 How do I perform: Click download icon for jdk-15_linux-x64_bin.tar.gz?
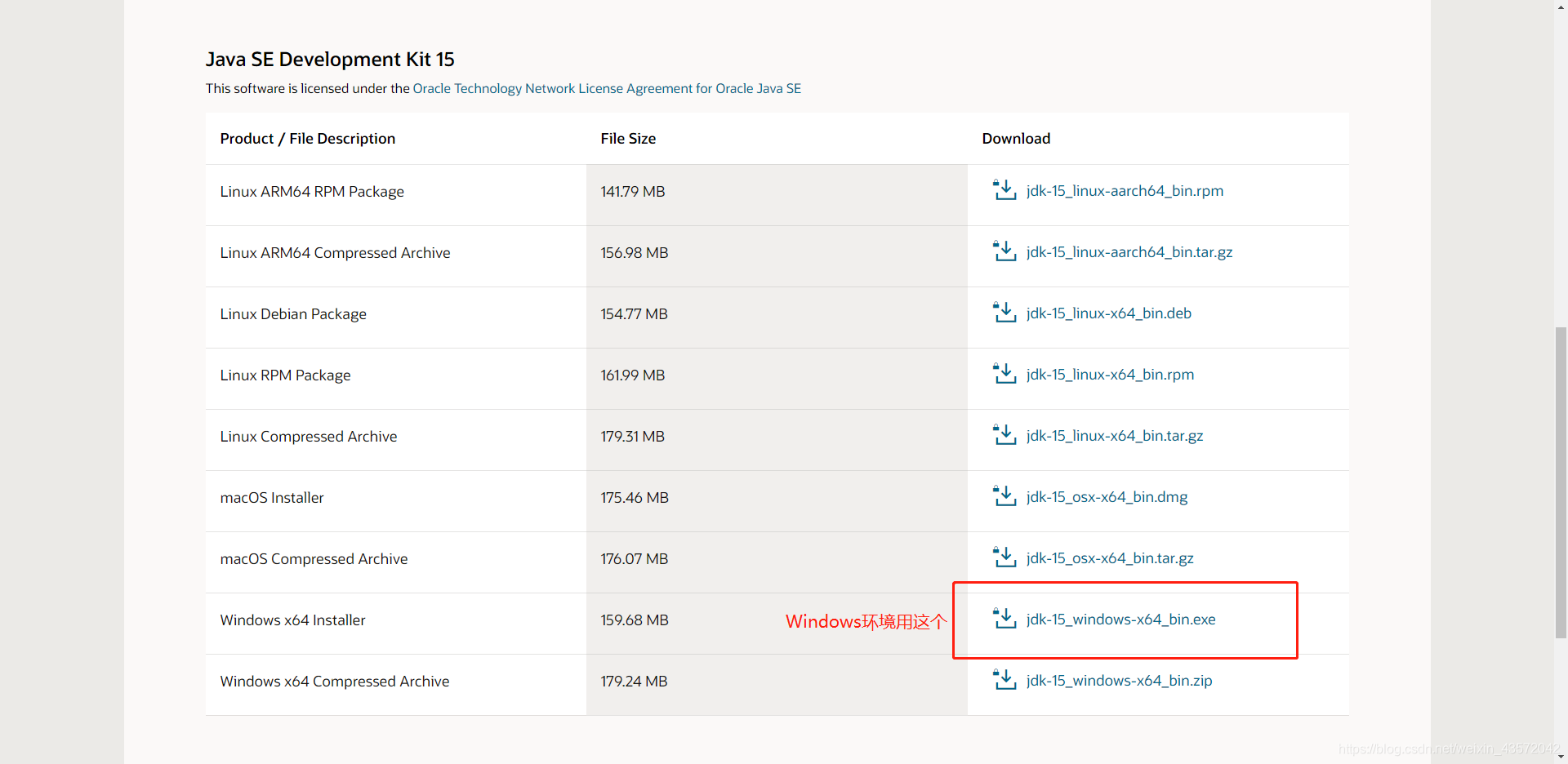1004,435
